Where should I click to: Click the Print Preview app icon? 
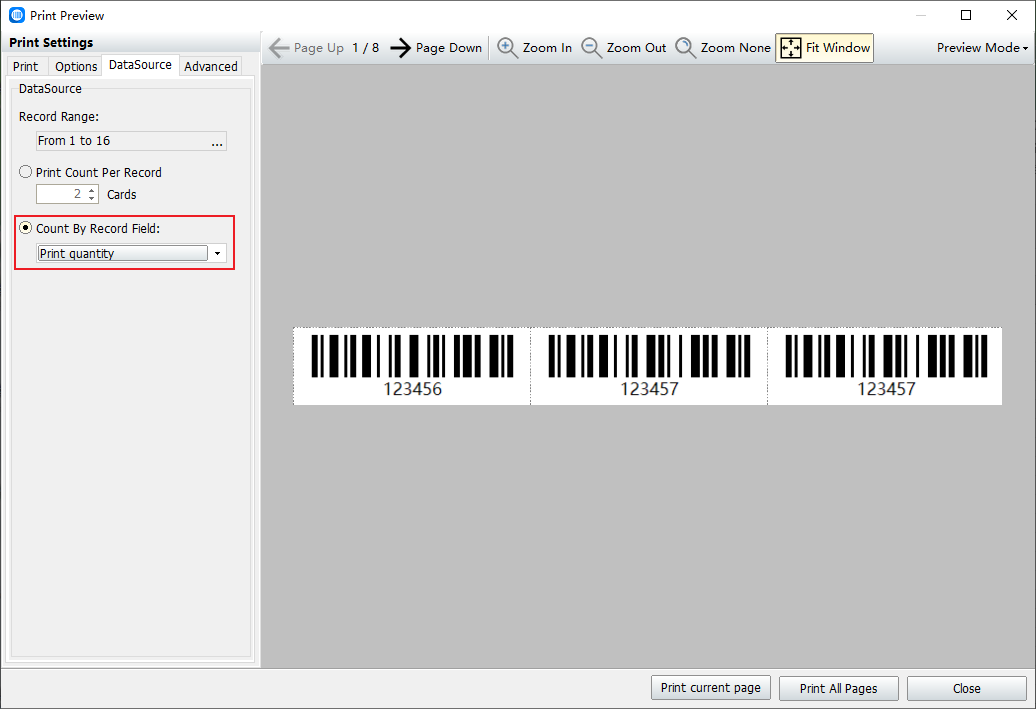tap(17, 15)
